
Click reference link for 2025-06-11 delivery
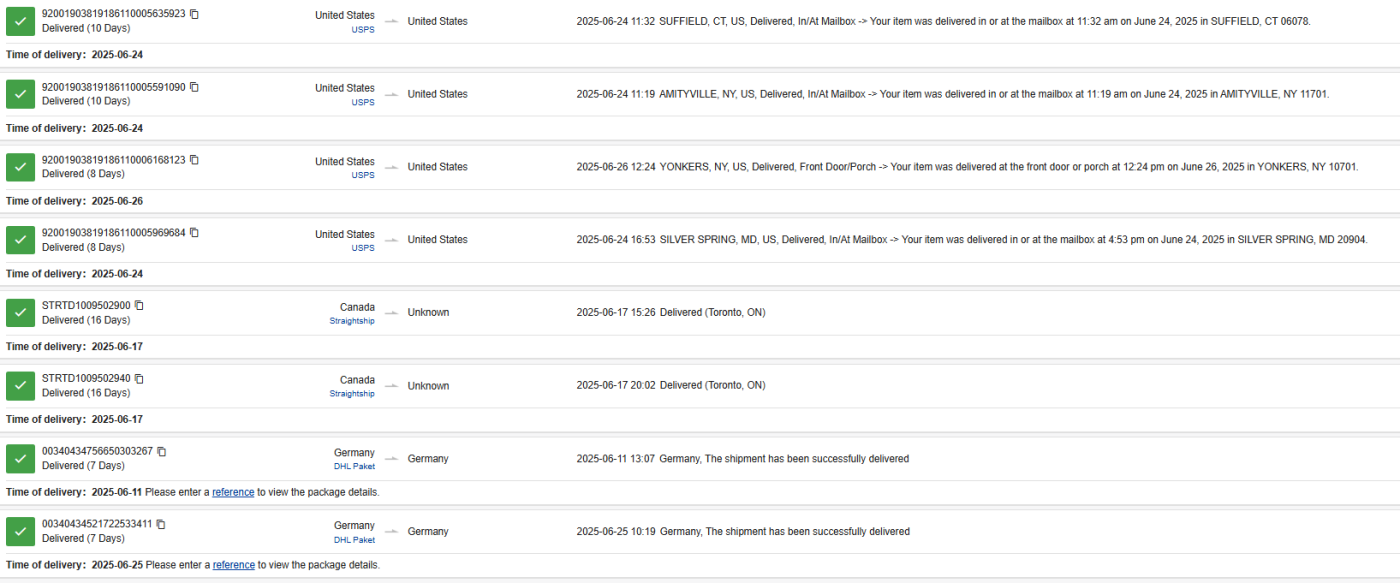click(233, 492)
